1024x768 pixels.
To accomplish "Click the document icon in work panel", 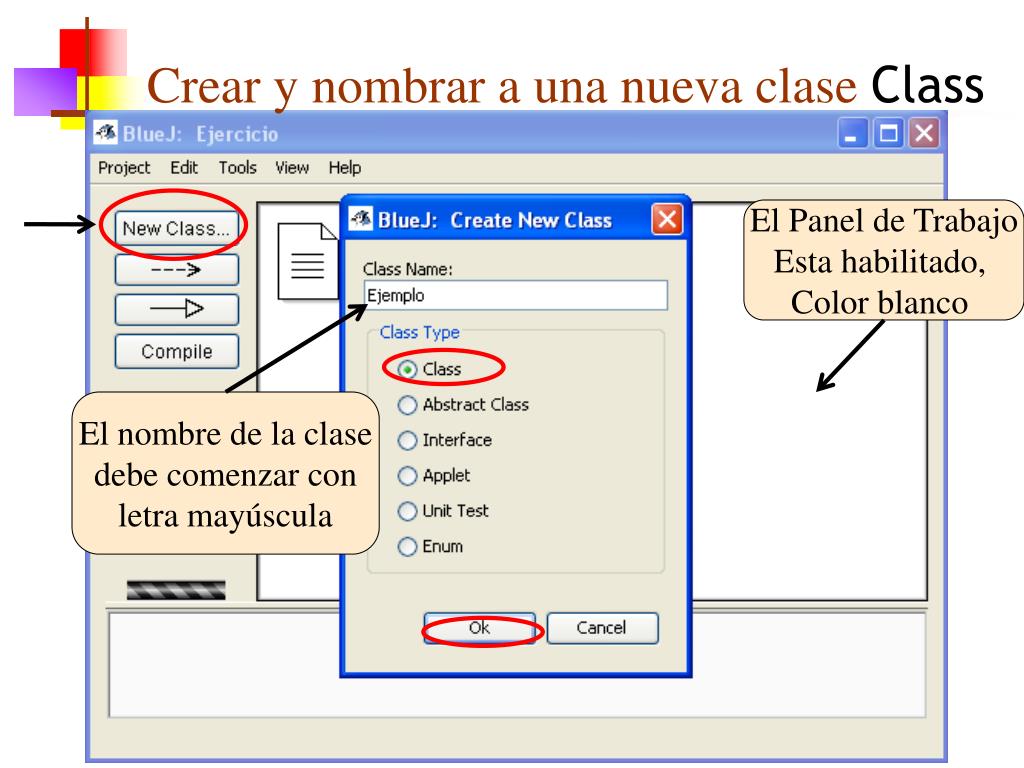I will tap(308, 261).
